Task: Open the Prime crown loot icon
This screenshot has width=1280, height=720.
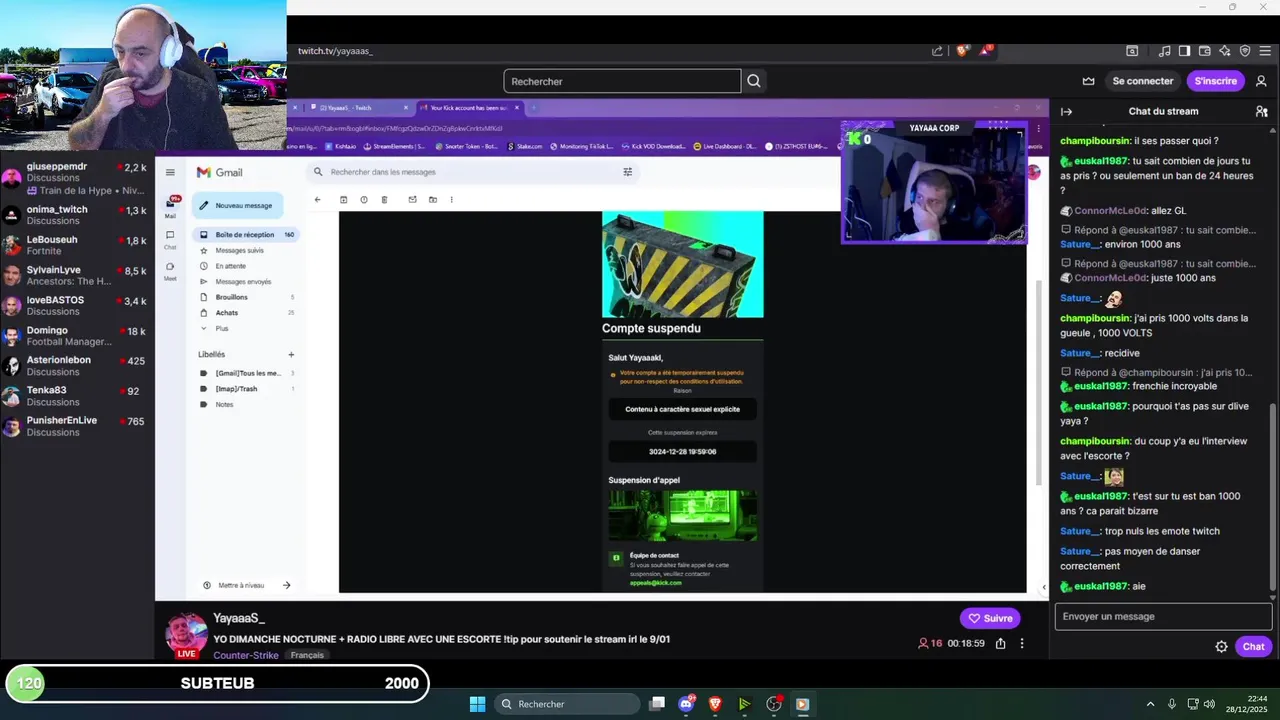Action: click(x=1088, y=81)
